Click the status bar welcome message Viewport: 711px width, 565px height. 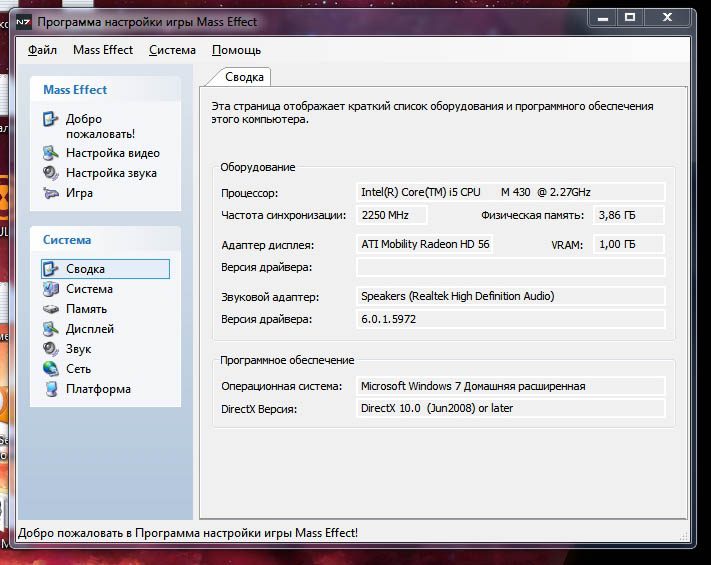(x=188, y=533)
